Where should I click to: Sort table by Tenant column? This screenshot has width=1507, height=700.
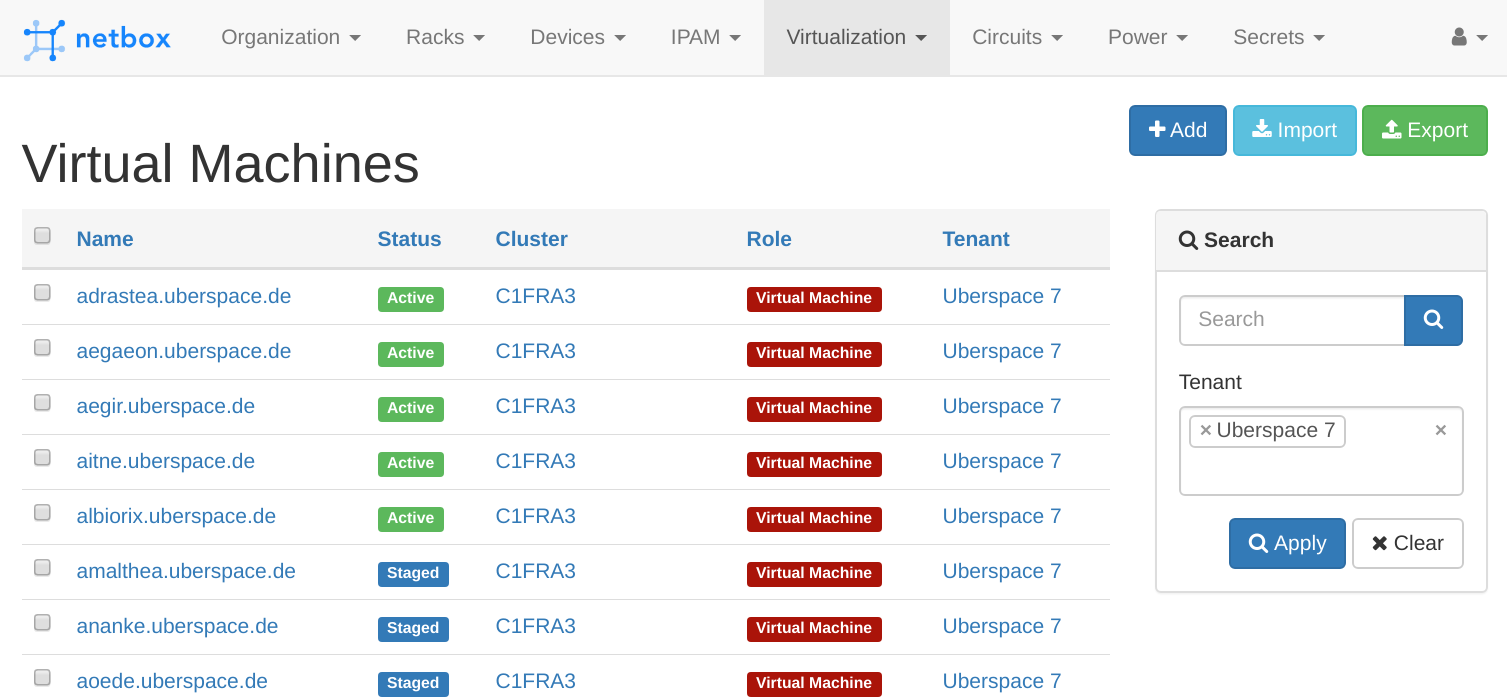coord(976,239)
